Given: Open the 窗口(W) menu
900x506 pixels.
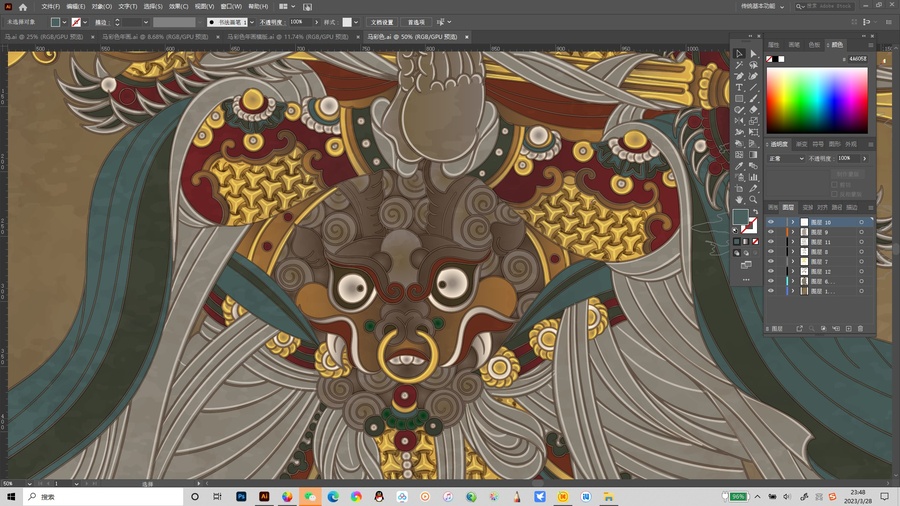Looking at the screenshot, I should click(231, 7).
